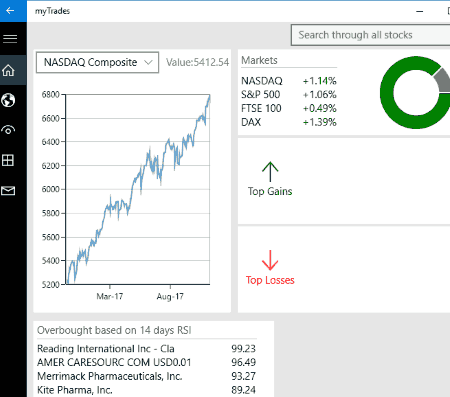Click the gray donut chart segment
The width and height of the screenshot is (450, 397).
click(x=443, y=80)
